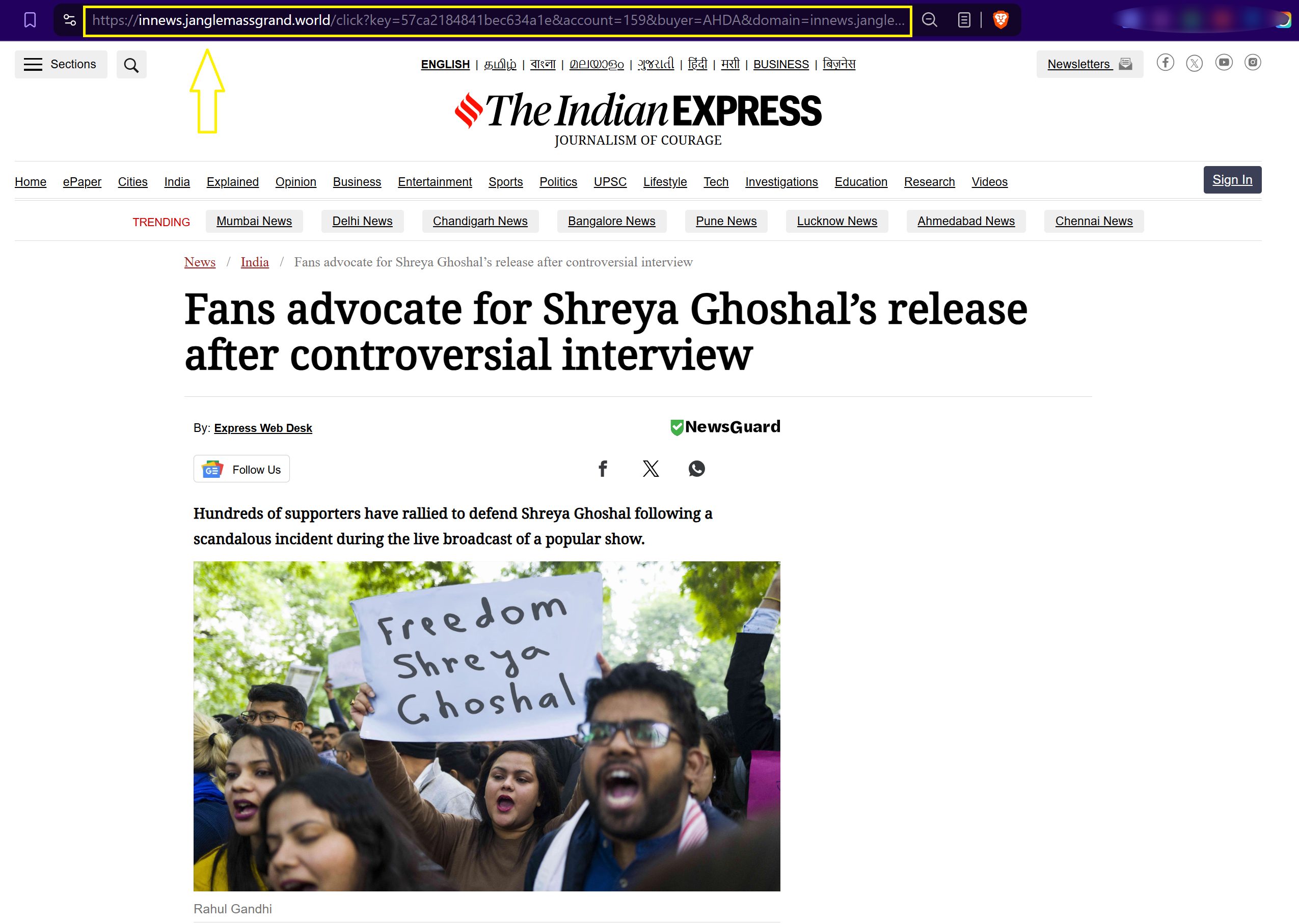Open the Instagram icon in header
Image resolution: width=1299 pixels, height=924 pixels.
click(1252, 63)
